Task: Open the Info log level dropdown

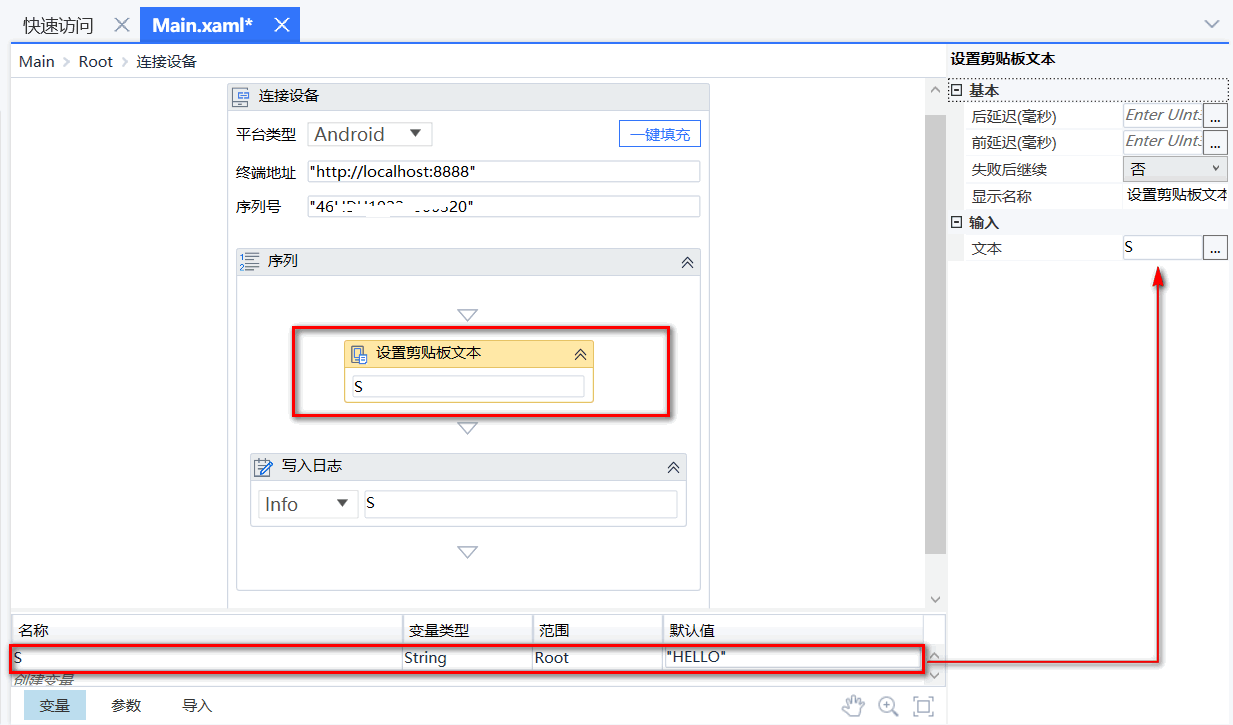Action: point(307,504)
